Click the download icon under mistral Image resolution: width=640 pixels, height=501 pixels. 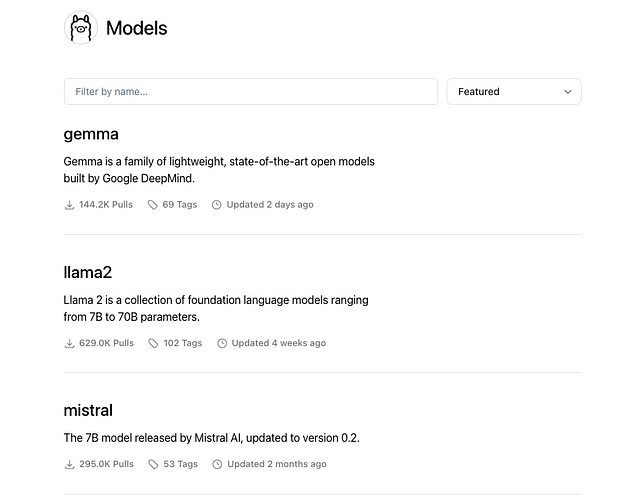coord(69,464)
